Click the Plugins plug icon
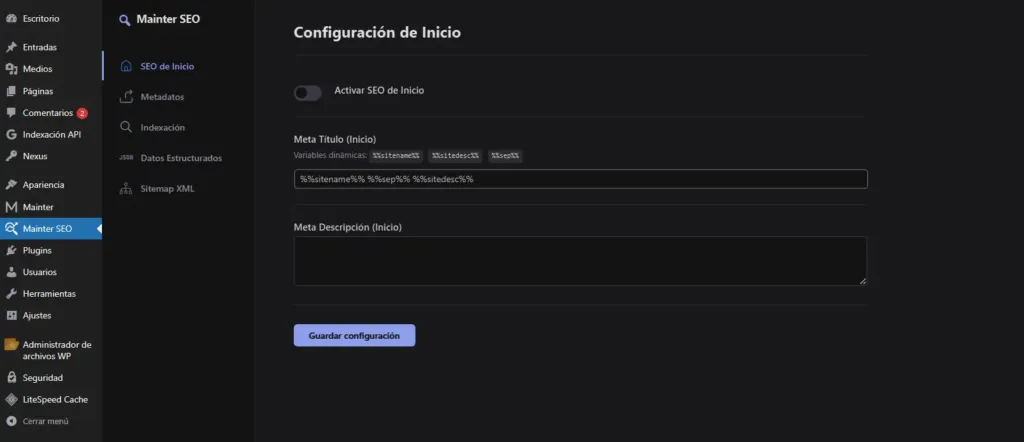Image resolution: width=1024 pixels, height=442 pixels. (11, 250)
